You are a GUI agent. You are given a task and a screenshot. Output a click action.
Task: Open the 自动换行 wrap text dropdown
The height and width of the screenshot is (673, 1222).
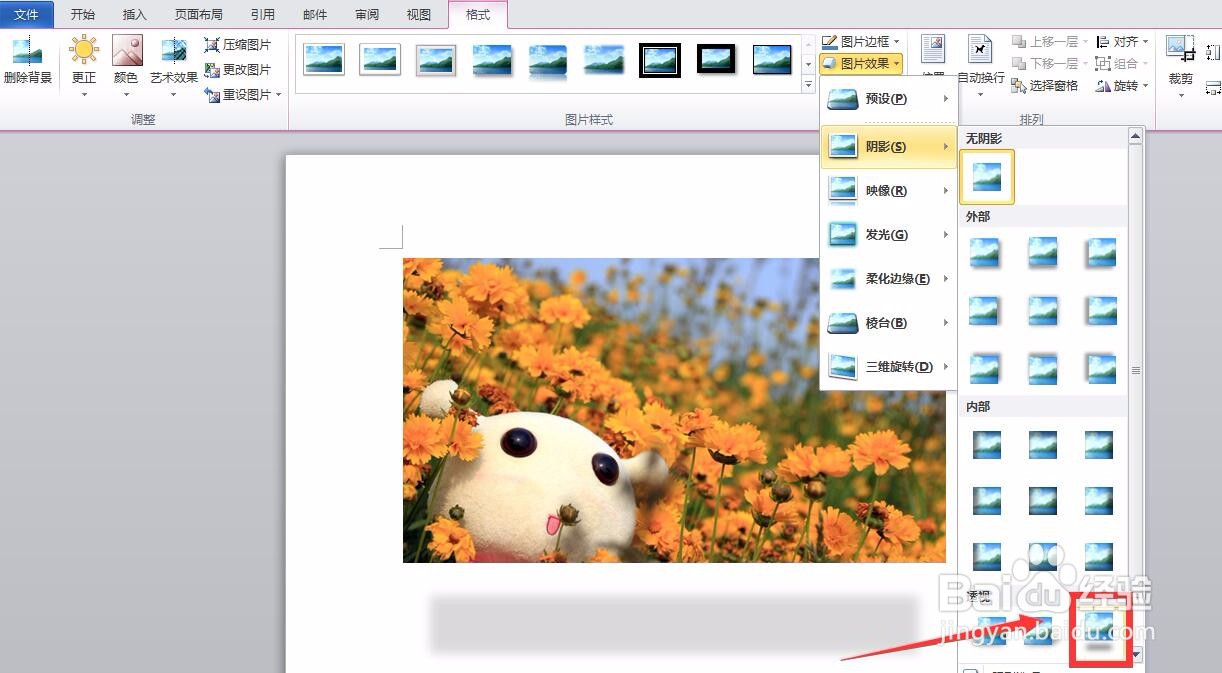980,66
